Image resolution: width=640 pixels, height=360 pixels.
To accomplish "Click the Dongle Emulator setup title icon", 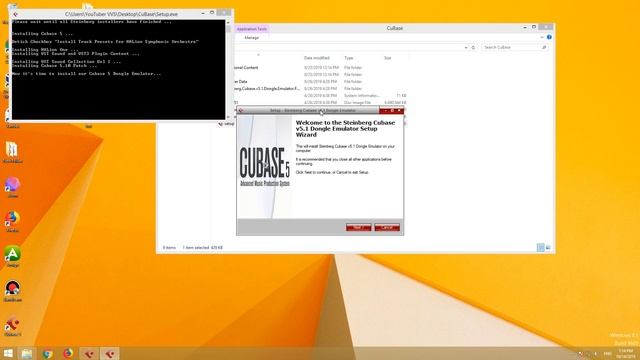I will (241, 110).
